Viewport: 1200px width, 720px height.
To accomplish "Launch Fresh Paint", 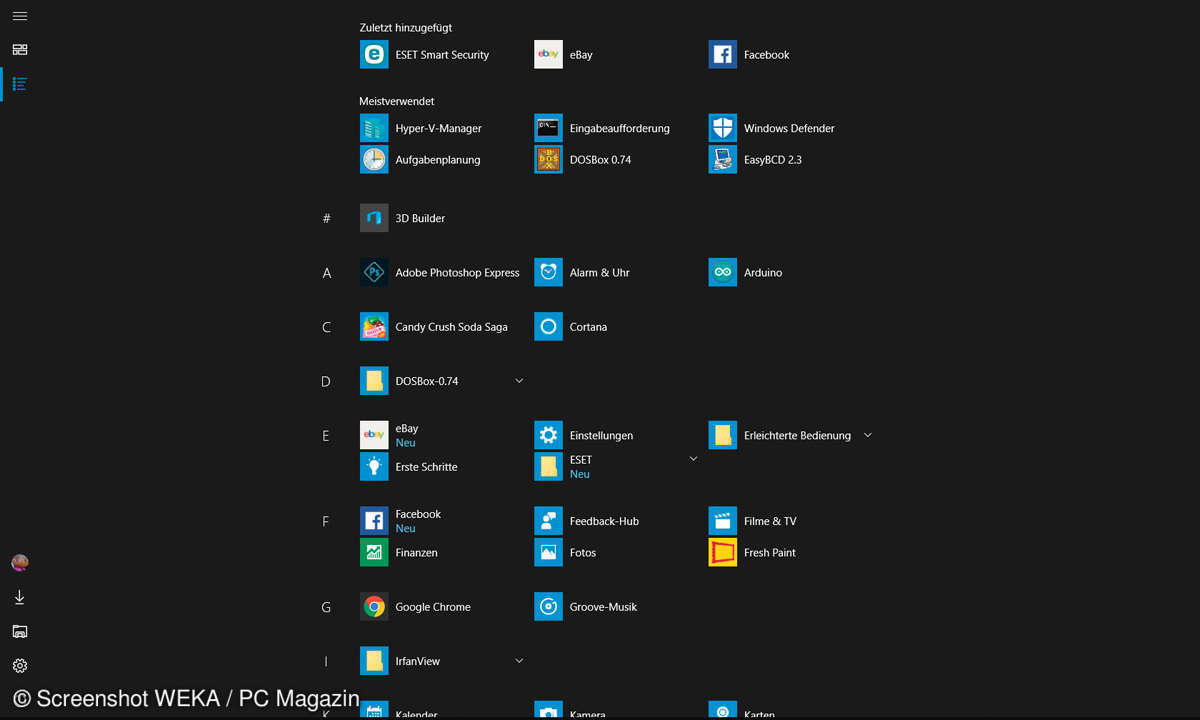I will (753, 552).
